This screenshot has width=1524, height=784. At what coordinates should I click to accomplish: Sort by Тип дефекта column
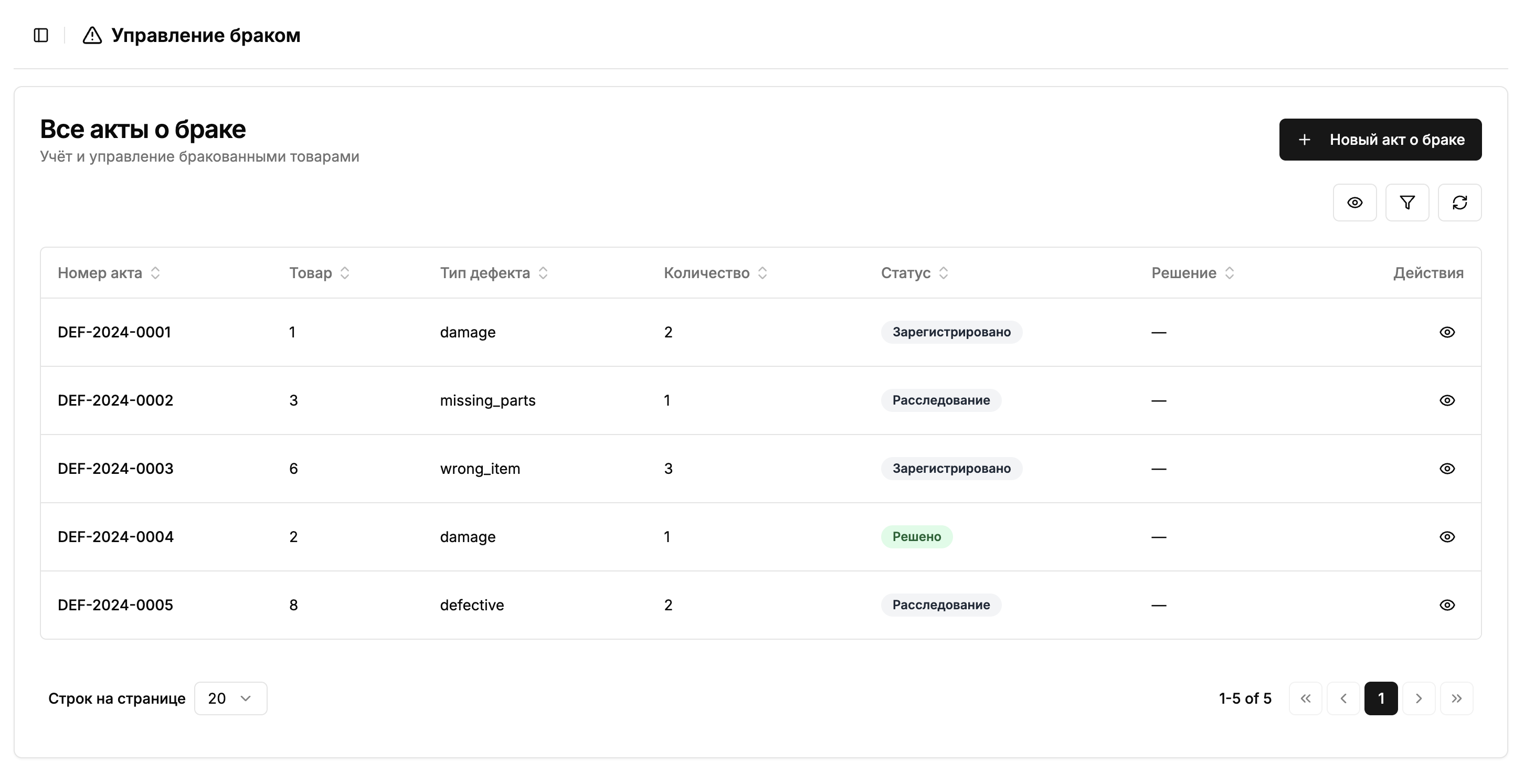(493, 273)
